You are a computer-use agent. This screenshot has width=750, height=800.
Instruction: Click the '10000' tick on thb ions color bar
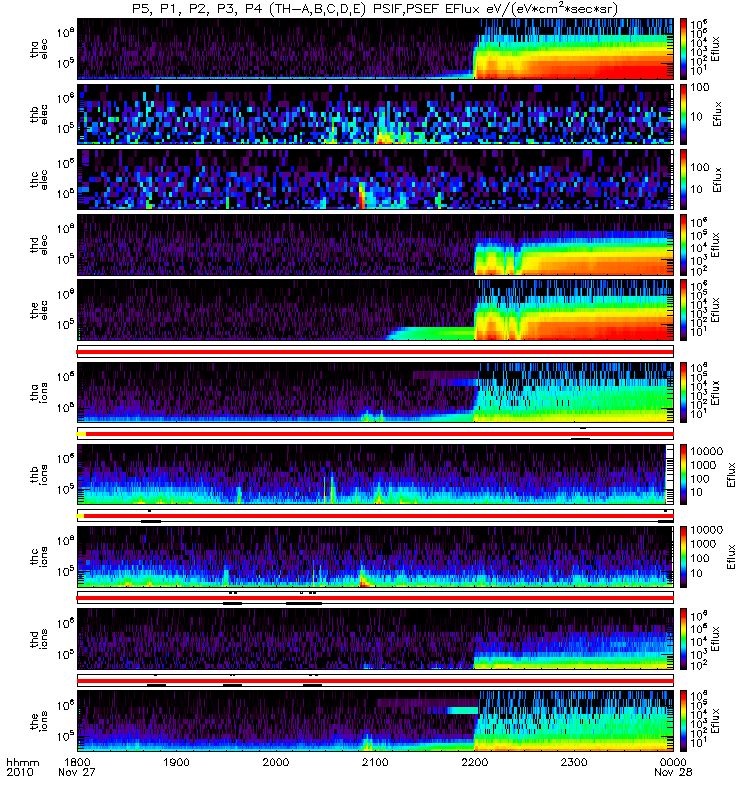coord(707,451)
